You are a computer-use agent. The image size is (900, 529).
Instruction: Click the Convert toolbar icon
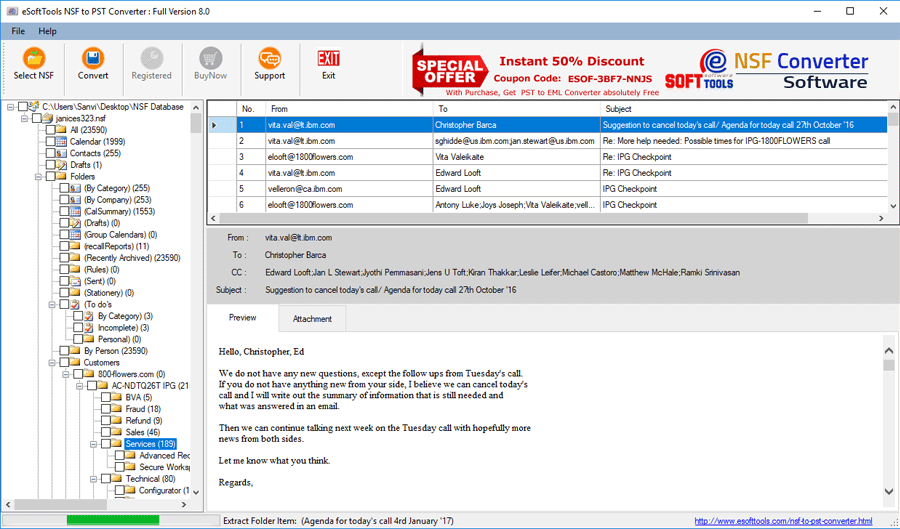pyautogui.click(x=93, y=59)
